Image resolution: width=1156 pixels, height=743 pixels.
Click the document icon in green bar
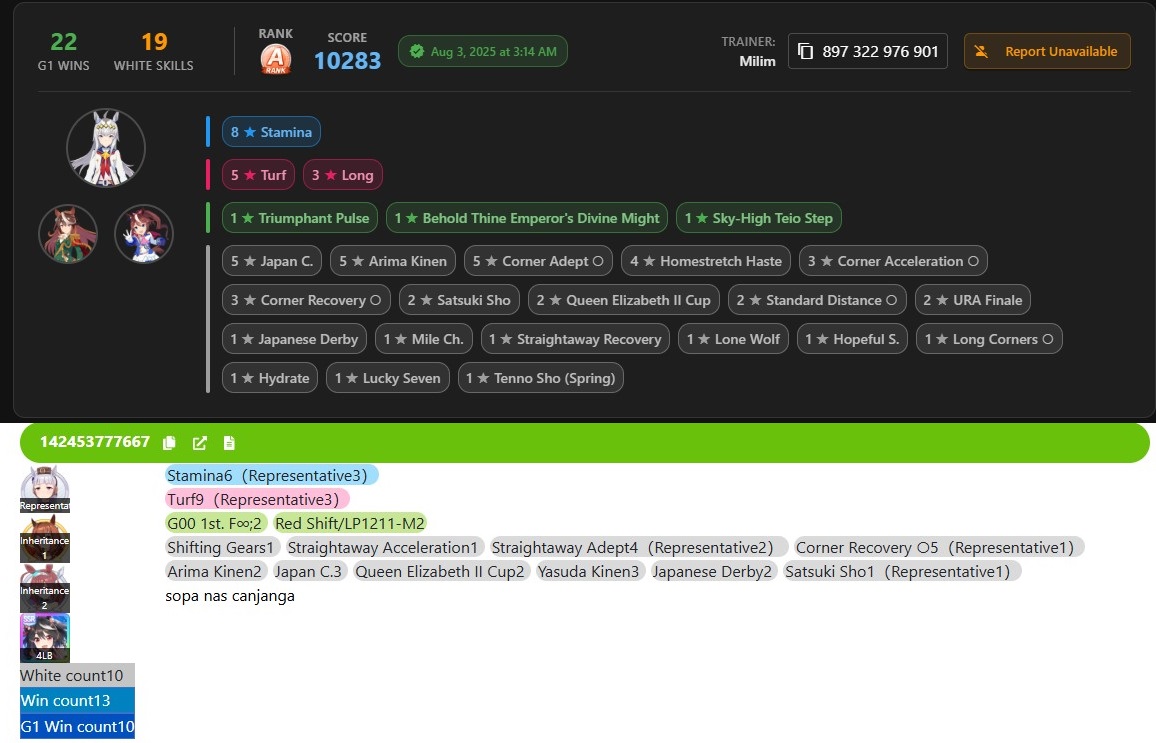click(229, 442)
